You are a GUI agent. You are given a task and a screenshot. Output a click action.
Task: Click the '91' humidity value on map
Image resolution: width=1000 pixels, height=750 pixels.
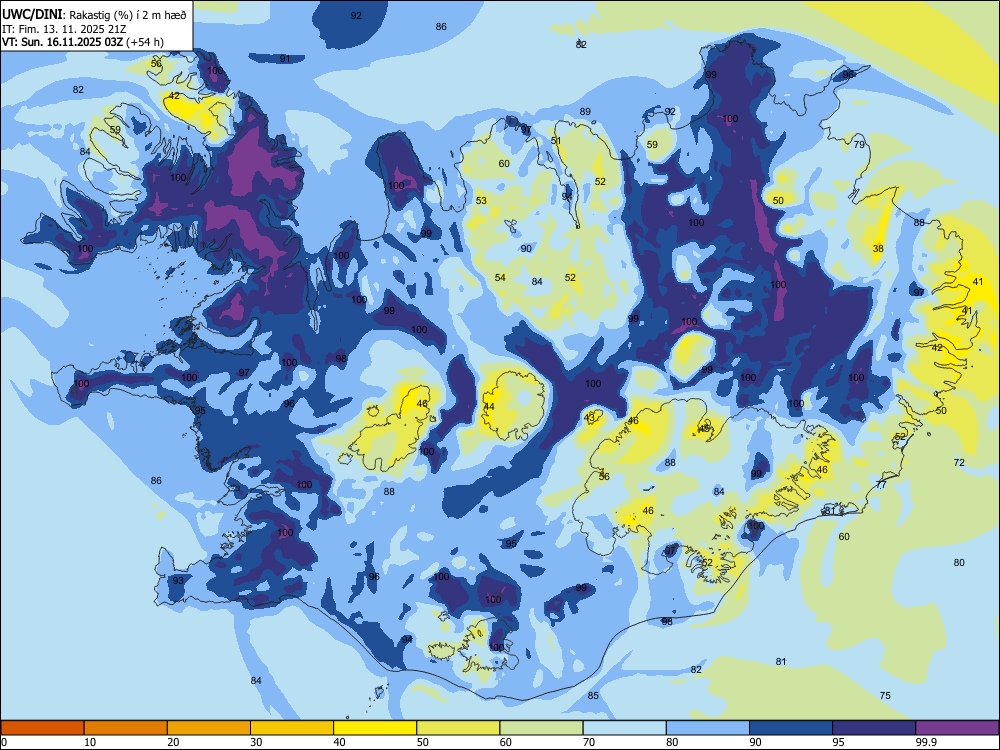285,59
